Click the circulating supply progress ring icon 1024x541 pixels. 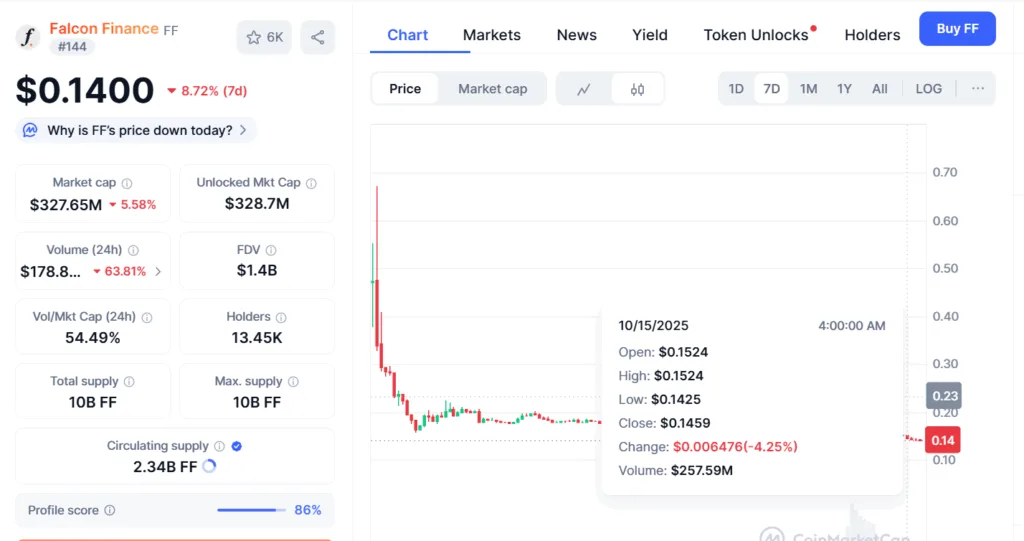[209, 467]
